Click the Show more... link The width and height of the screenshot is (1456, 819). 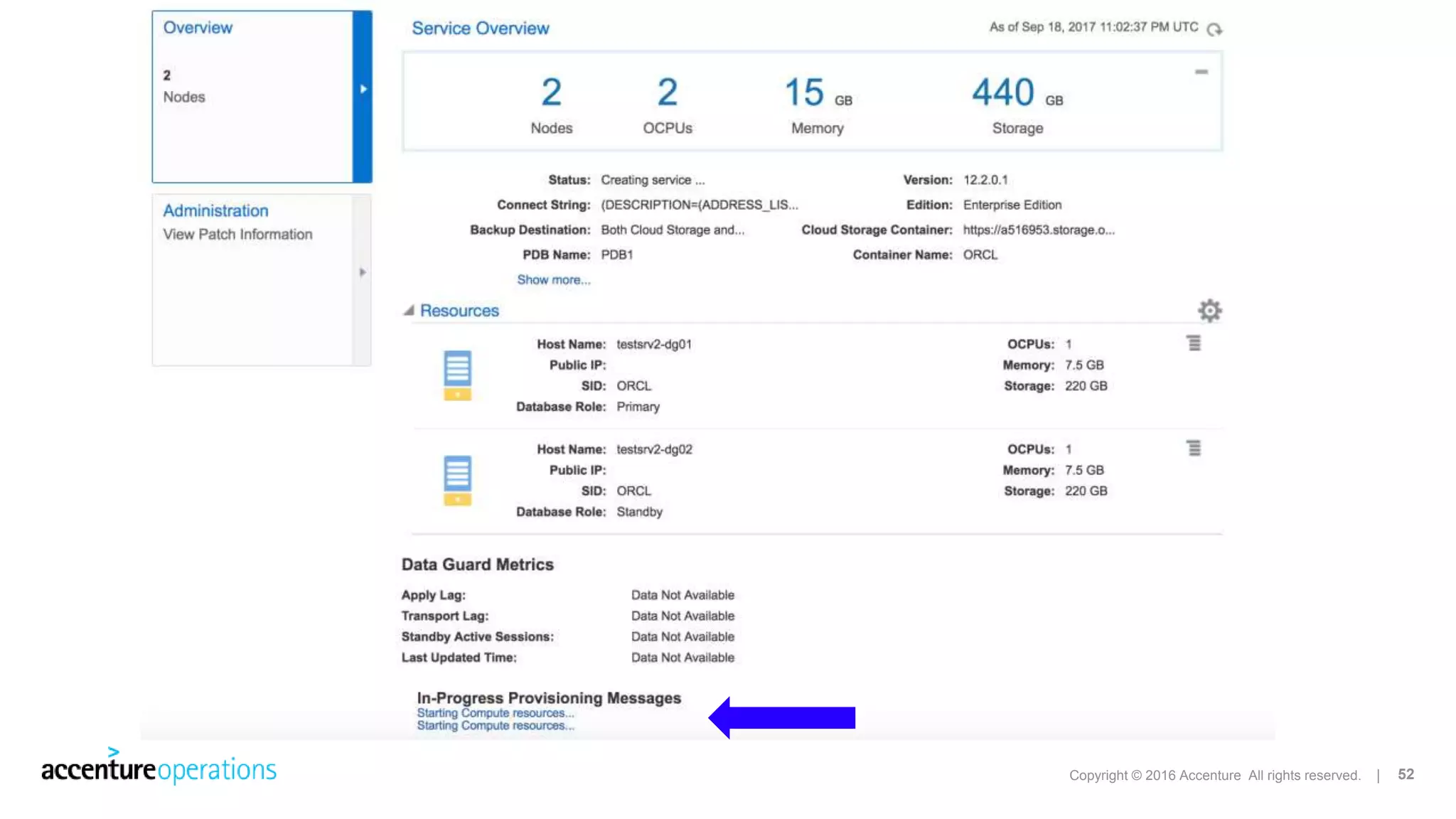coord(553,280)
